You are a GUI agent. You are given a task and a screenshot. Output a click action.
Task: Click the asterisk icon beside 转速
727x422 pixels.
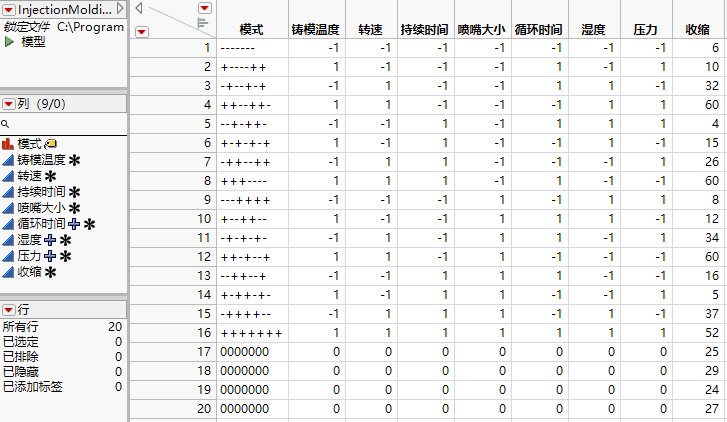coord(50,176)
